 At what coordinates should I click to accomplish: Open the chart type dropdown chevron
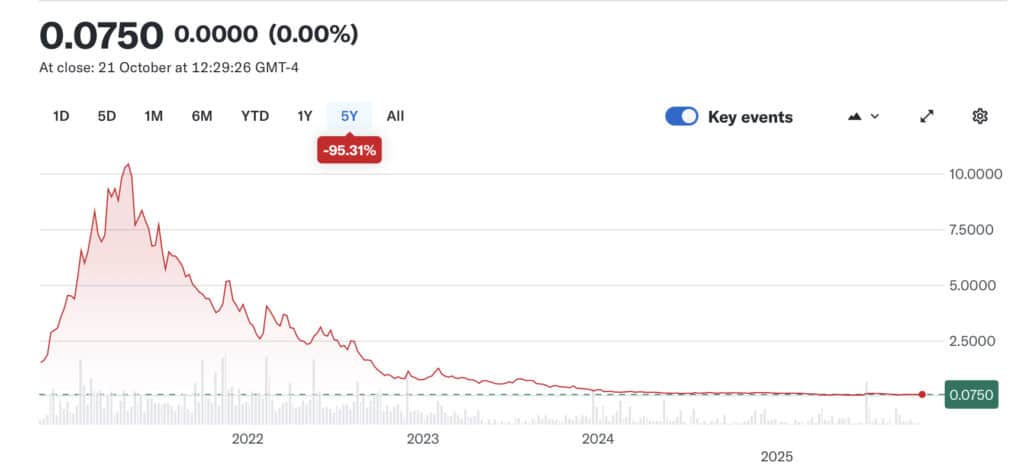point(875,116)
